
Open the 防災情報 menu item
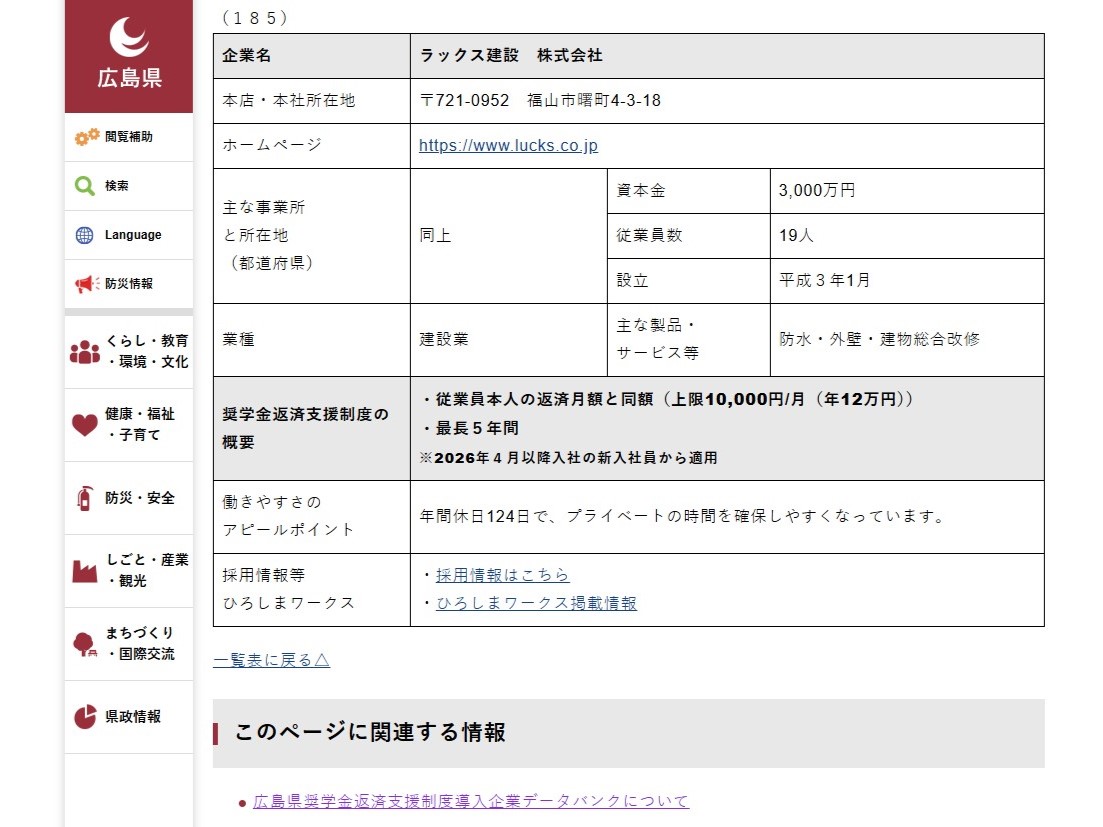[129, 284]
